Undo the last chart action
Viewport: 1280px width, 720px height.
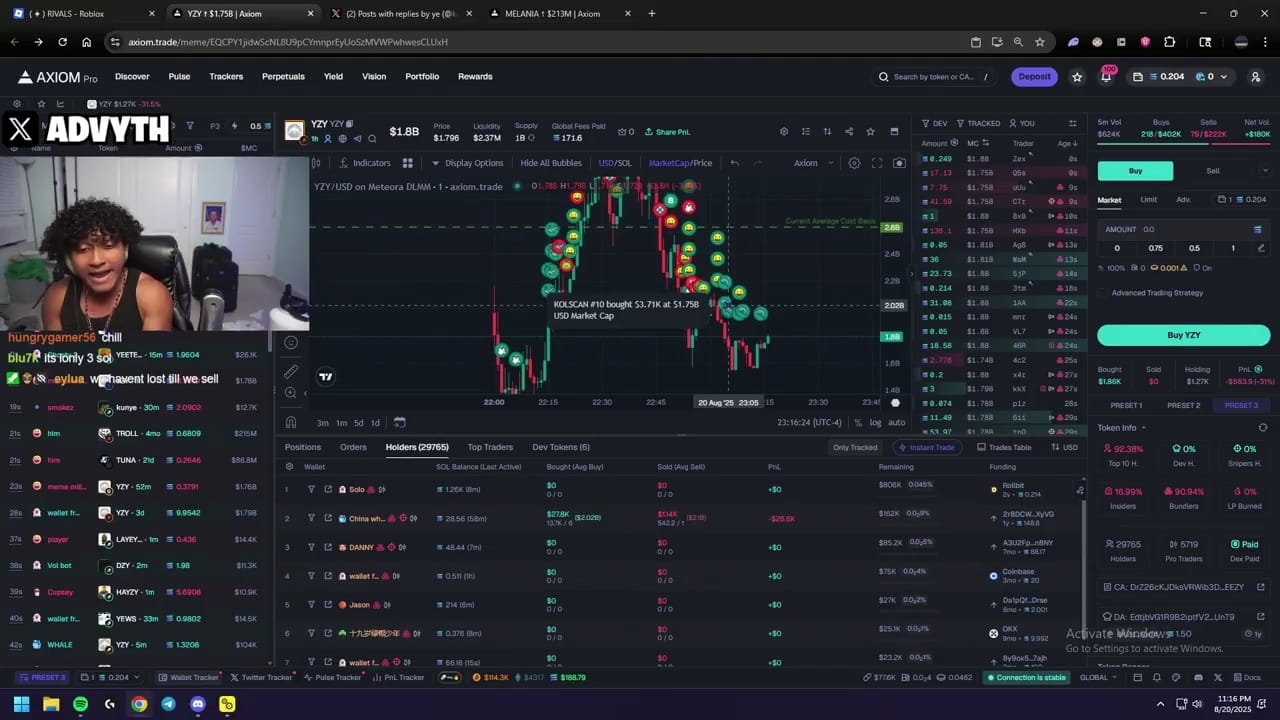click(x=734, y=163)
